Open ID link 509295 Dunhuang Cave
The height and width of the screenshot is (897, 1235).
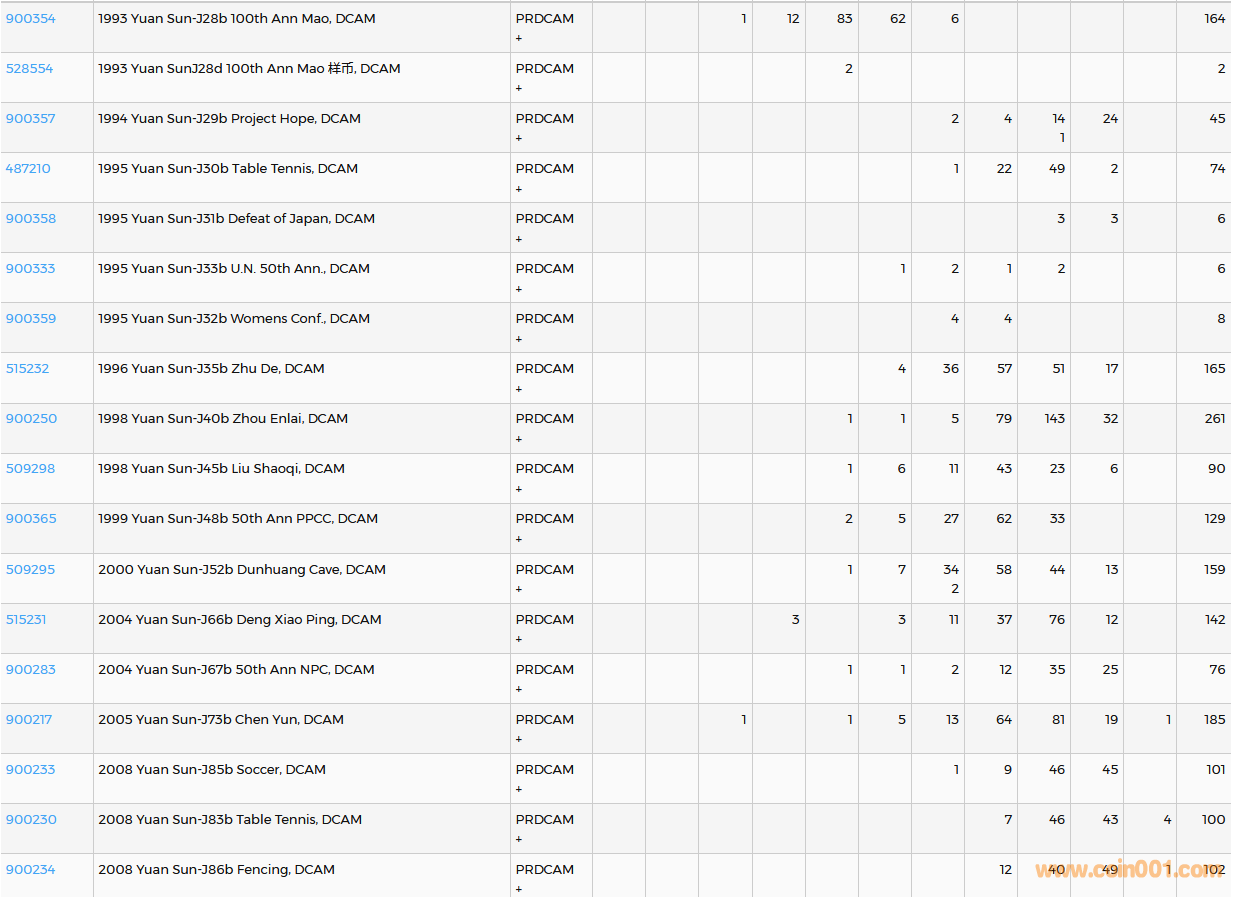pos(30,570)
